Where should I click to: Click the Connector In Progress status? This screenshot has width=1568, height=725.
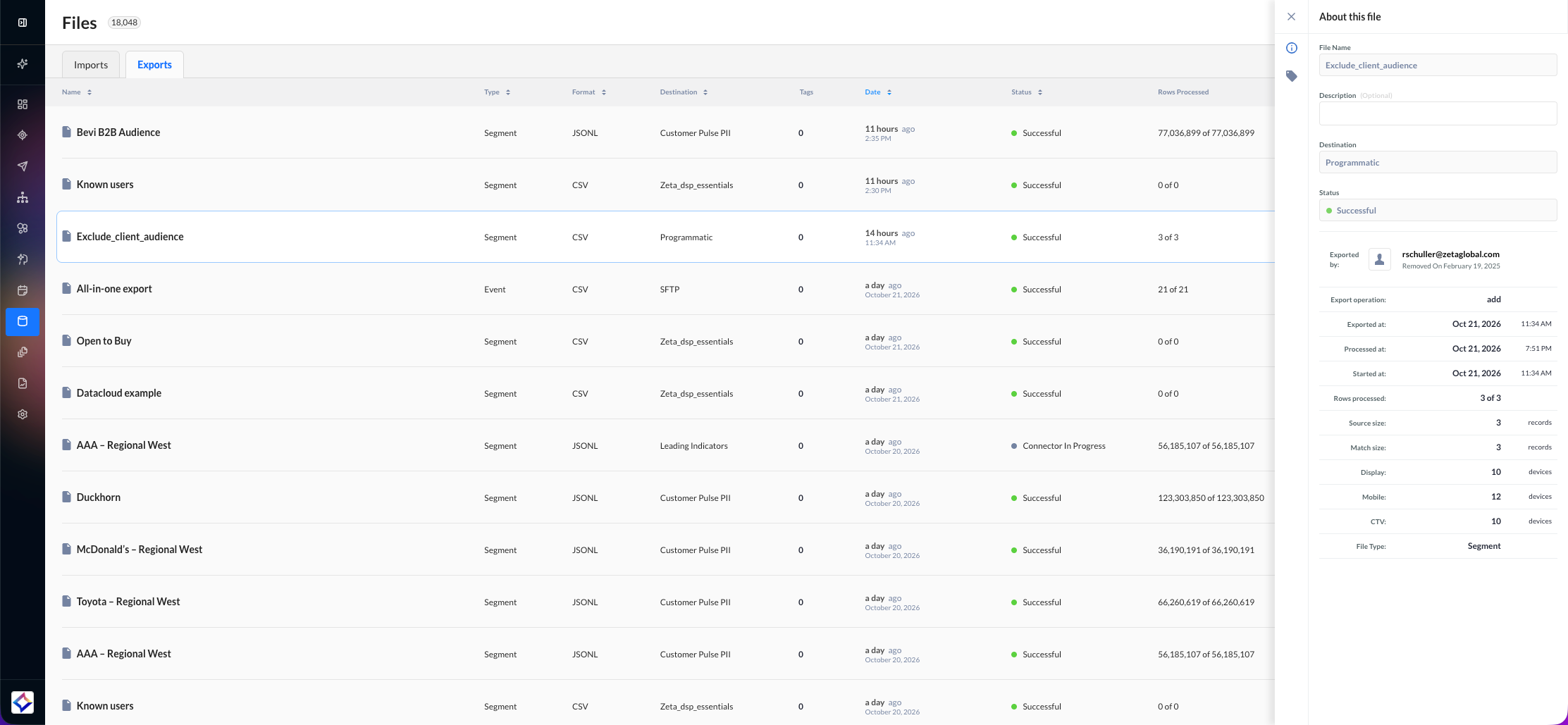[1063, 446]
